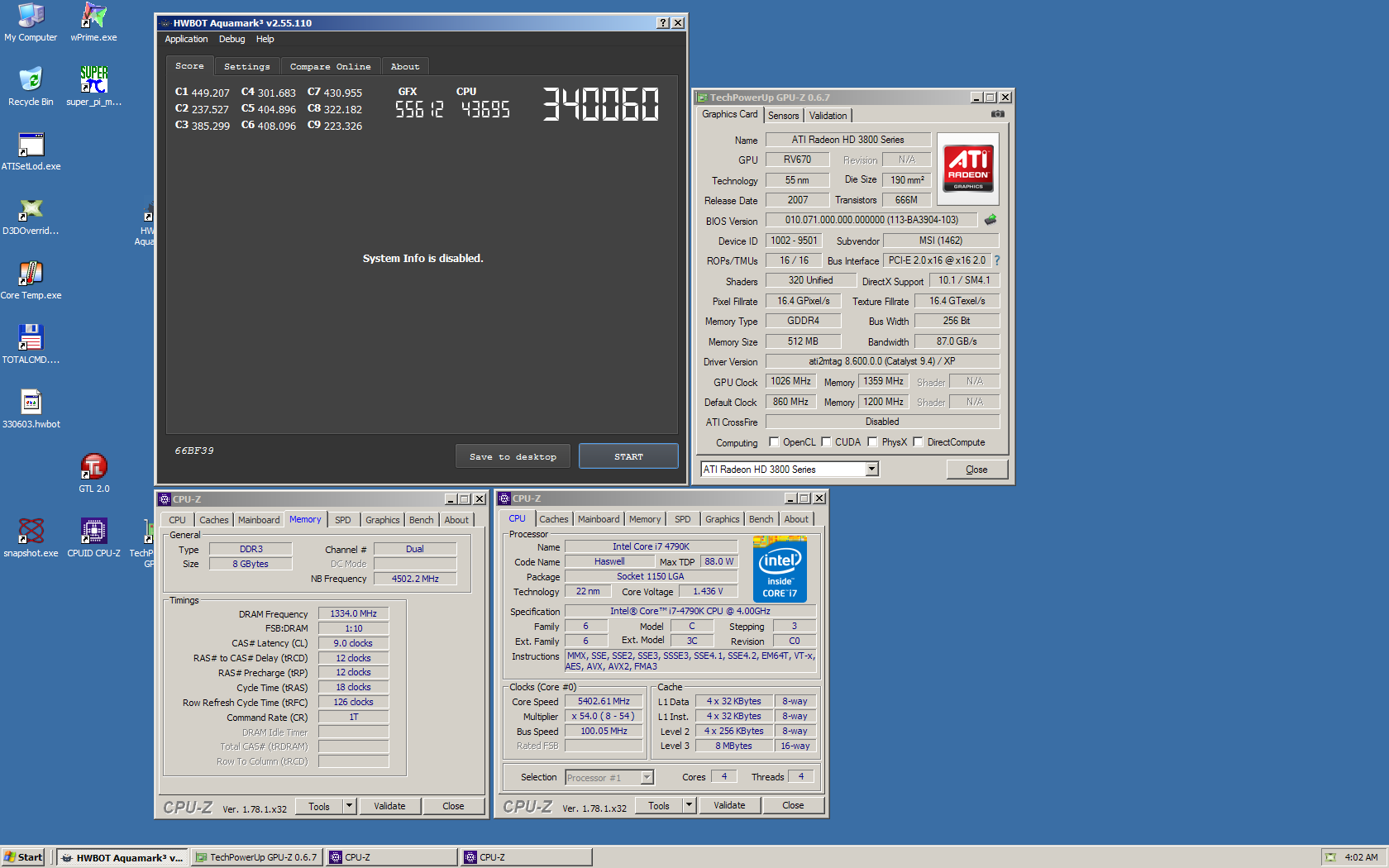
Task: Select CPUID CPU-Z desktop icon
Action: 93,537
